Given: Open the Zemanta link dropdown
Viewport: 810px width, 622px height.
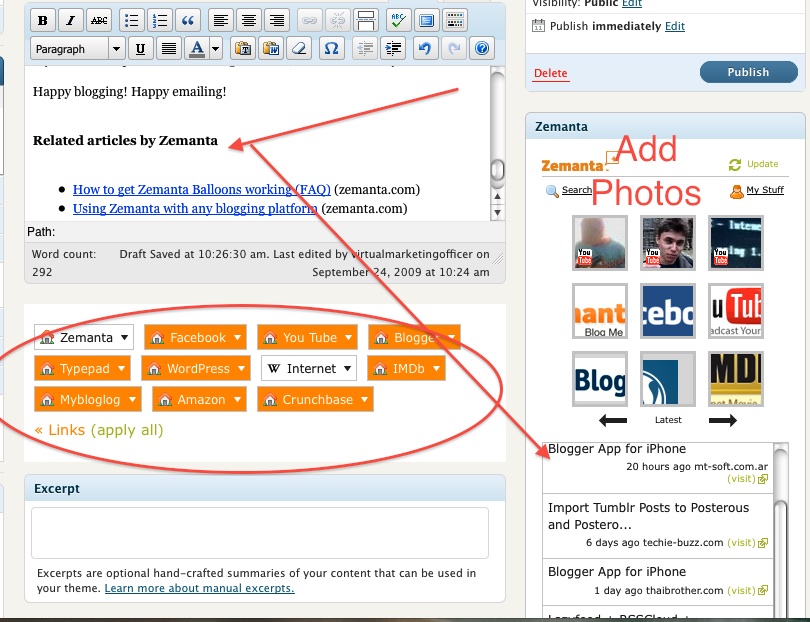Looking at the screenshot, I should [x=84, y=337].
